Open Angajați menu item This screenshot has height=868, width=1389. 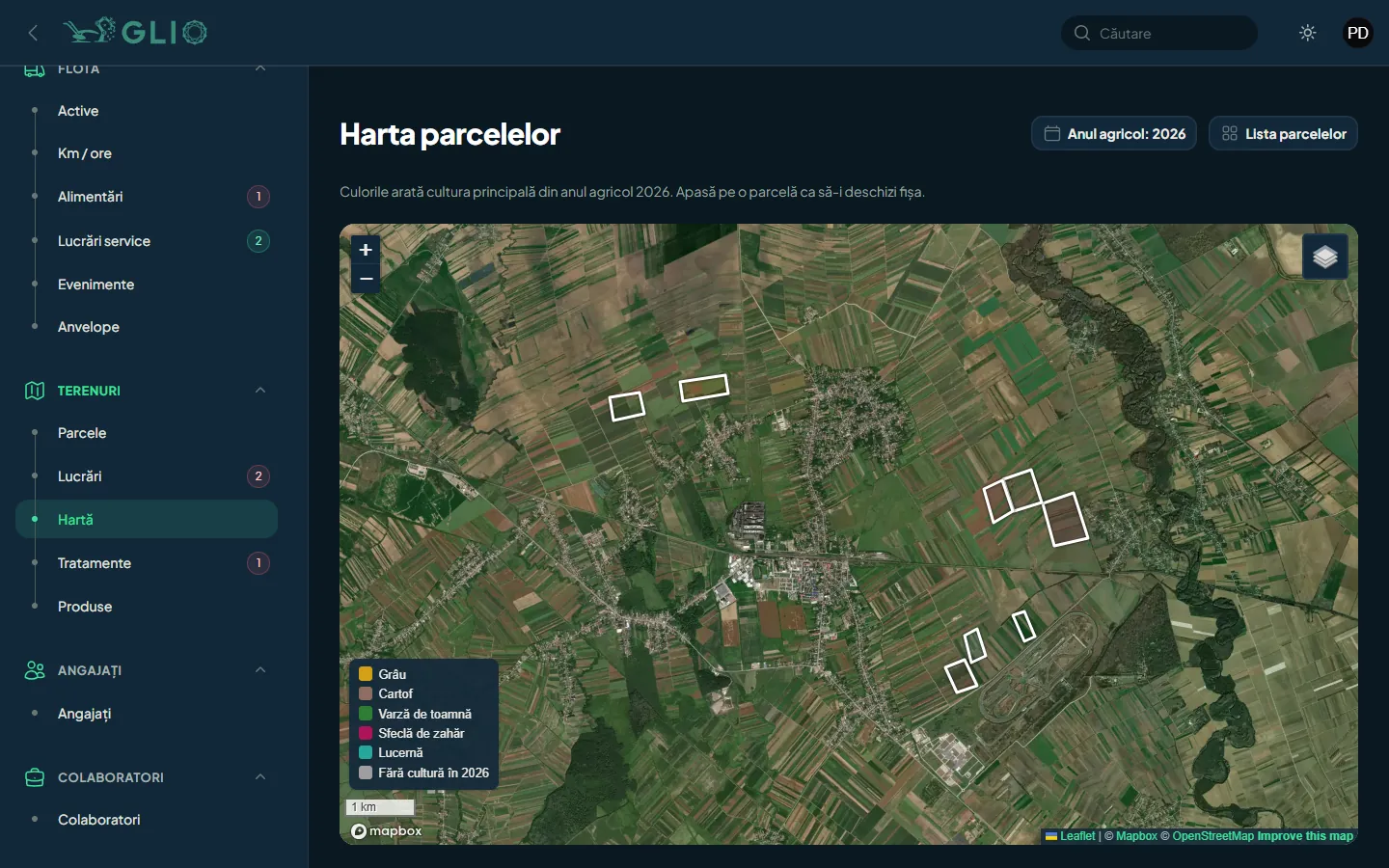pos(147,714)
